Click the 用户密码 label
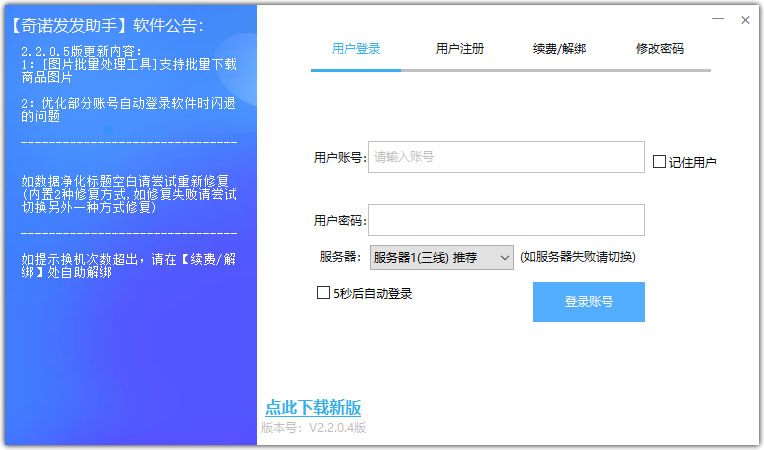The height and width of the screenshot is (450, 764). [x=340, y=221]
